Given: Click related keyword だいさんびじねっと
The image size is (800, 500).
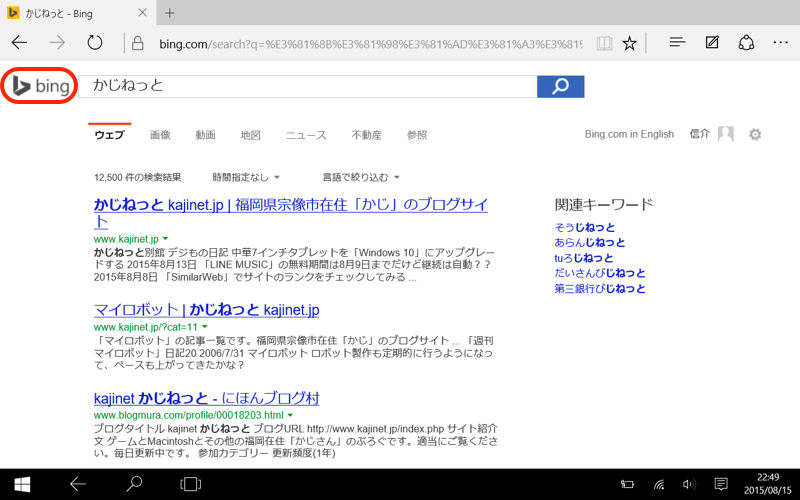Looking at the screenshot, I should click(600, 273).
